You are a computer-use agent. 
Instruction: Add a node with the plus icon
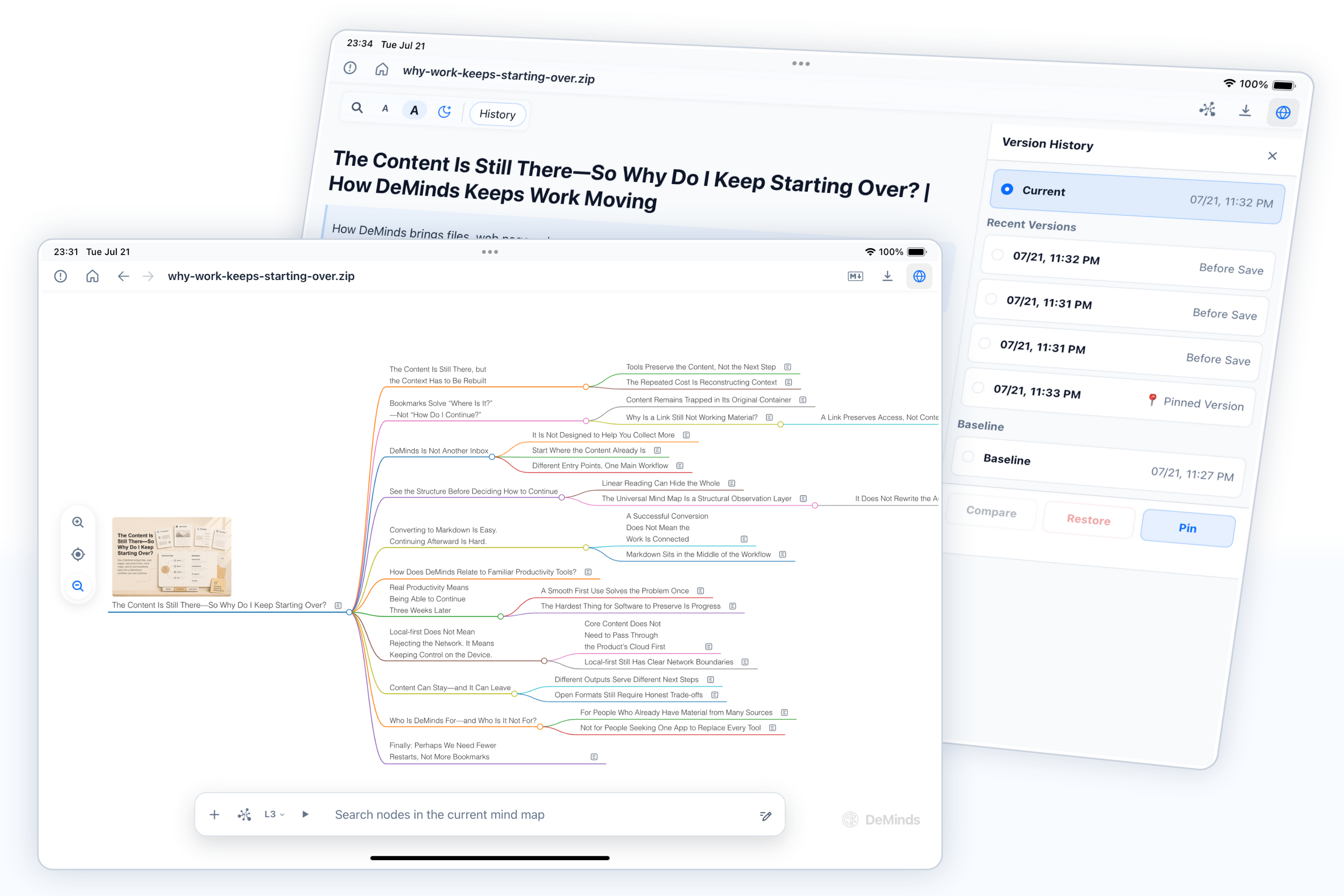[214, 814]
